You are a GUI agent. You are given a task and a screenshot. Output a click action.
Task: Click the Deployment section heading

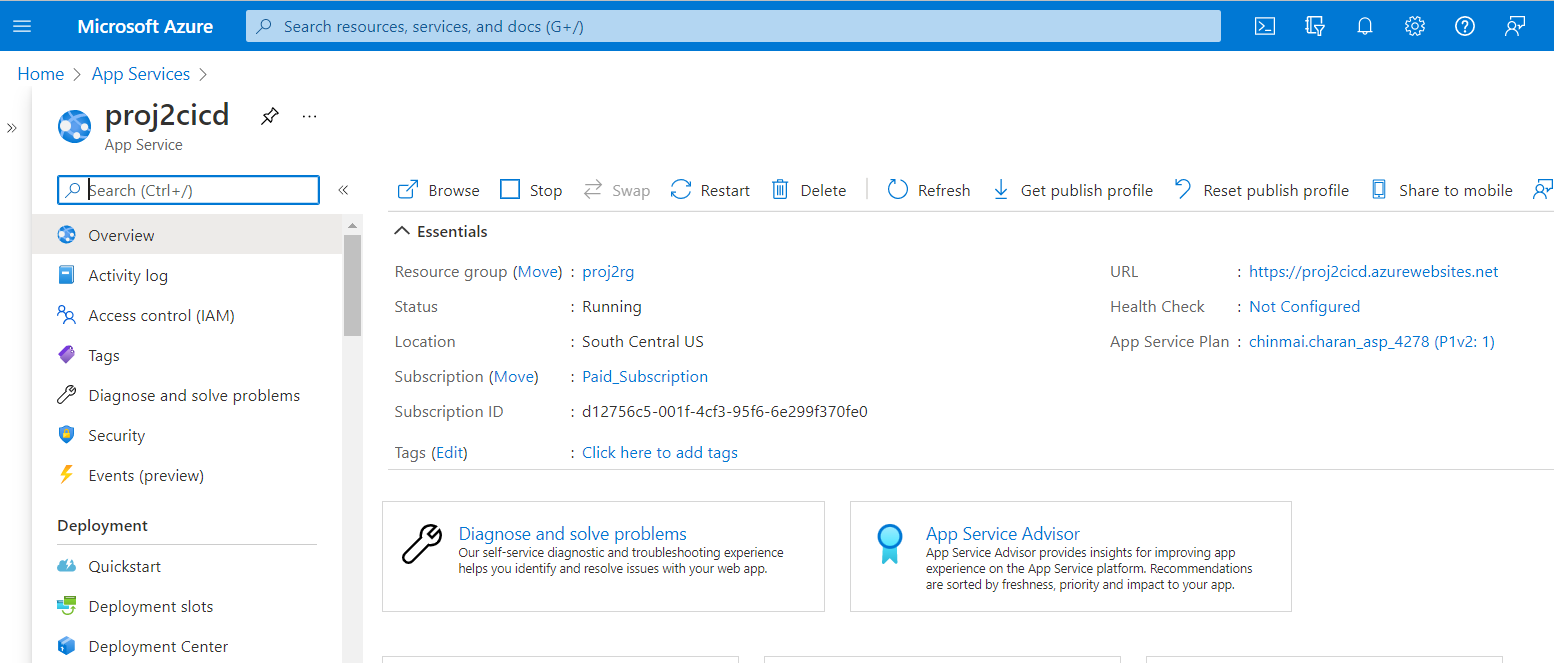(x=103, y=525)
